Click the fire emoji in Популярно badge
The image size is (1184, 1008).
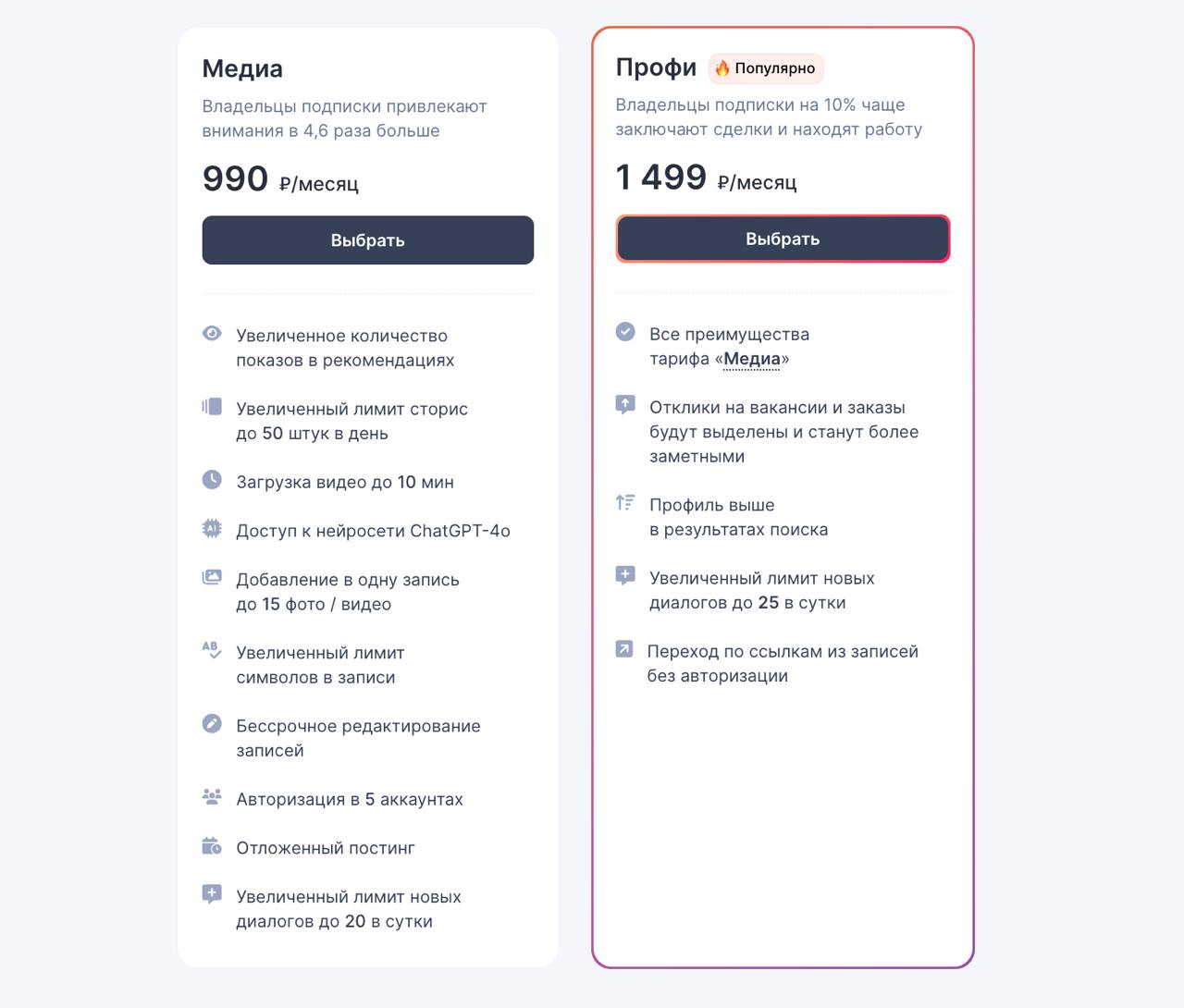(x=721, y=68)
